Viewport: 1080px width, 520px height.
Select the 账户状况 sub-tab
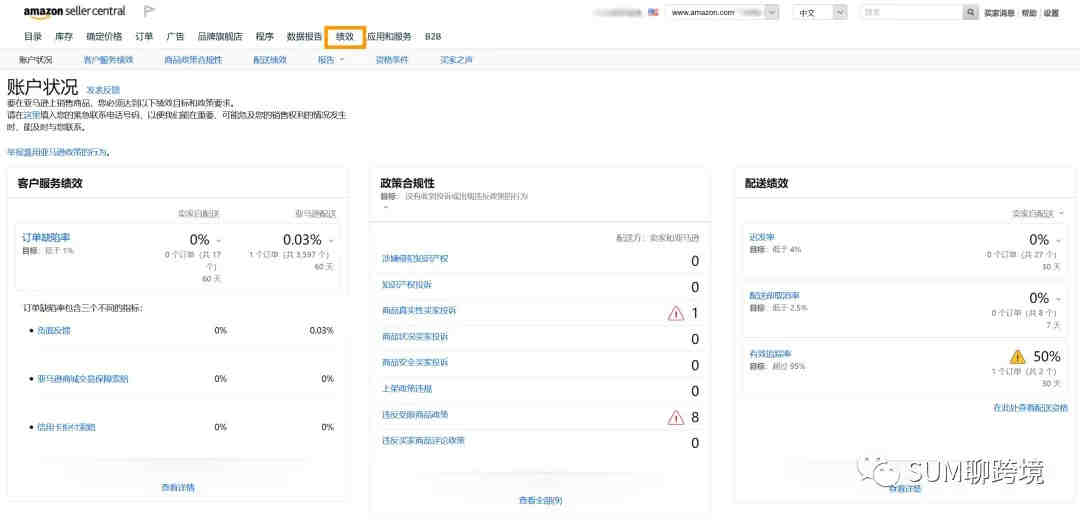click(36, 60)
